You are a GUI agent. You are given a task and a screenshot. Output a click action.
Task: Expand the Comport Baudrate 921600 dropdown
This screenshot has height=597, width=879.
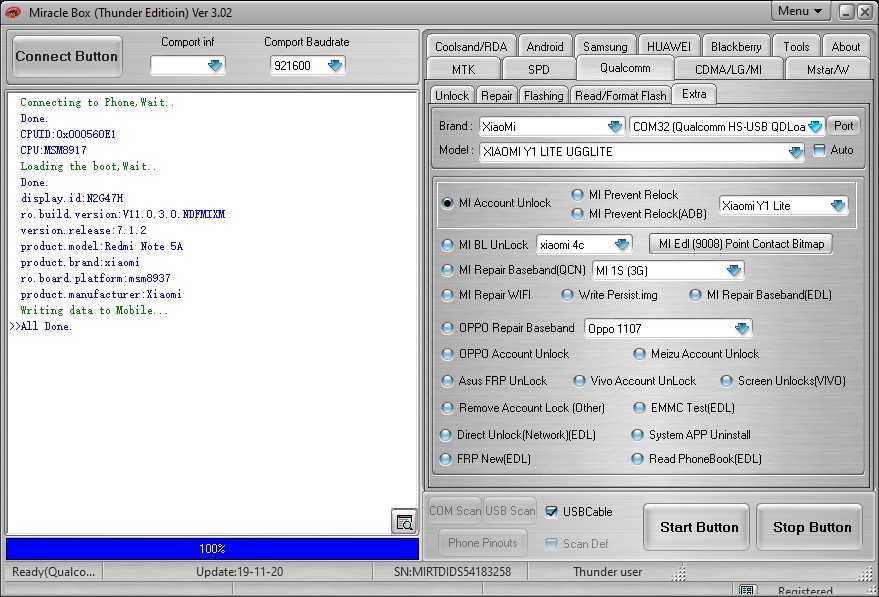pos(335,66)
